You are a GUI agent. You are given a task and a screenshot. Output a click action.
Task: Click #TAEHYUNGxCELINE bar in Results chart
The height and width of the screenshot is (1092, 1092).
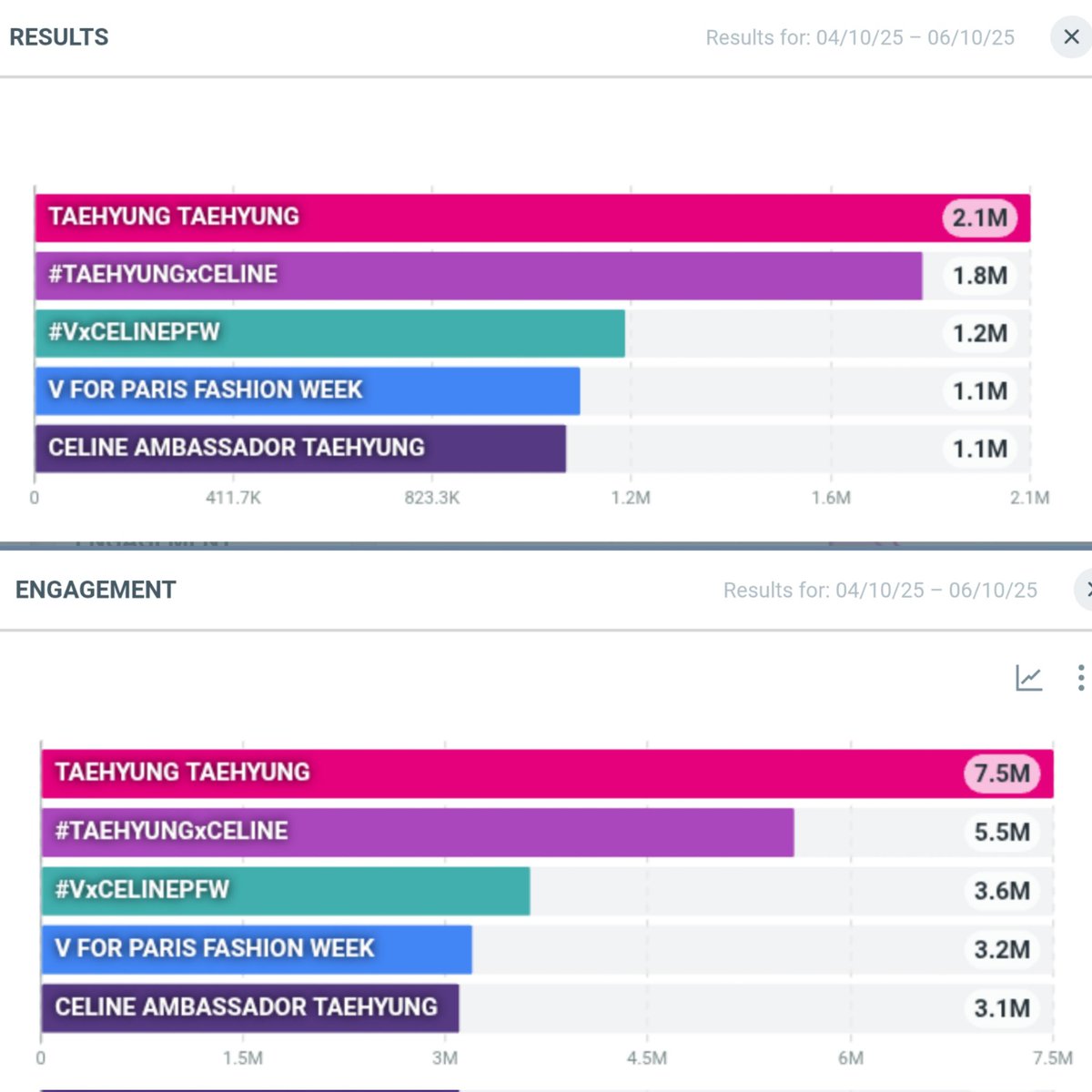coord(479,276)
